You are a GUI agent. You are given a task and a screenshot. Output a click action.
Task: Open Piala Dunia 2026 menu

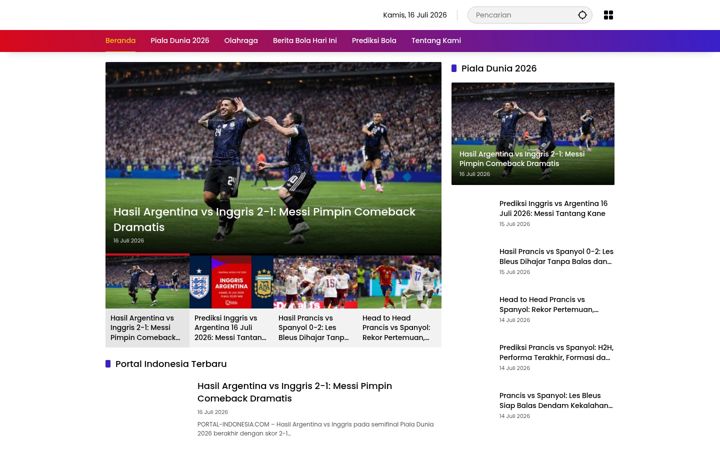pyautogui.click(x=180, y=40)
